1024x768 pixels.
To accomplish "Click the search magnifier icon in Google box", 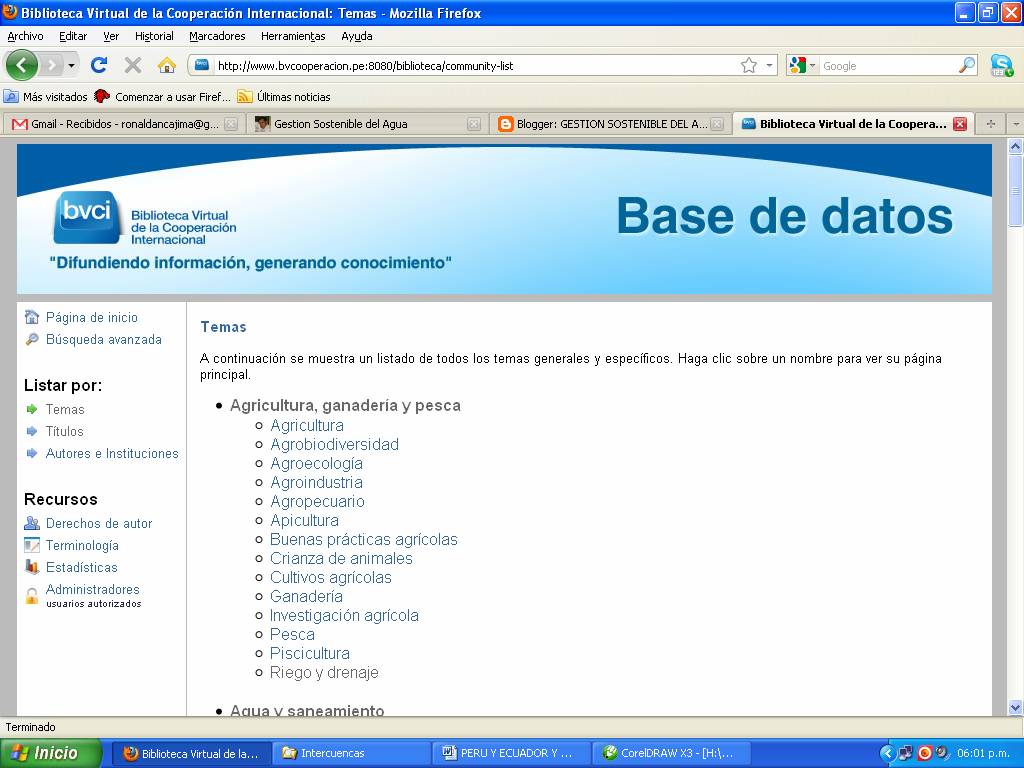I will coord(966,66).
